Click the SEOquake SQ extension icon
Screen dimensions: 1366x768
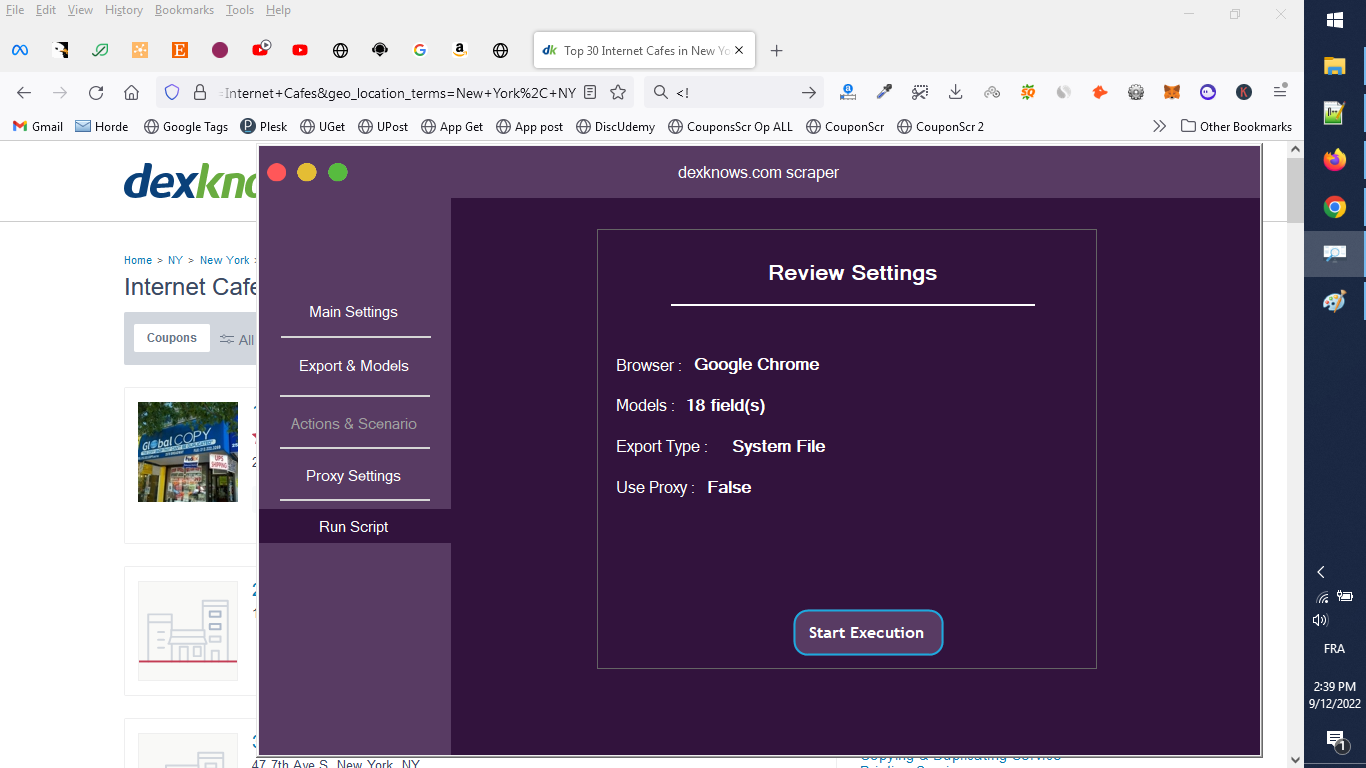1028,93
